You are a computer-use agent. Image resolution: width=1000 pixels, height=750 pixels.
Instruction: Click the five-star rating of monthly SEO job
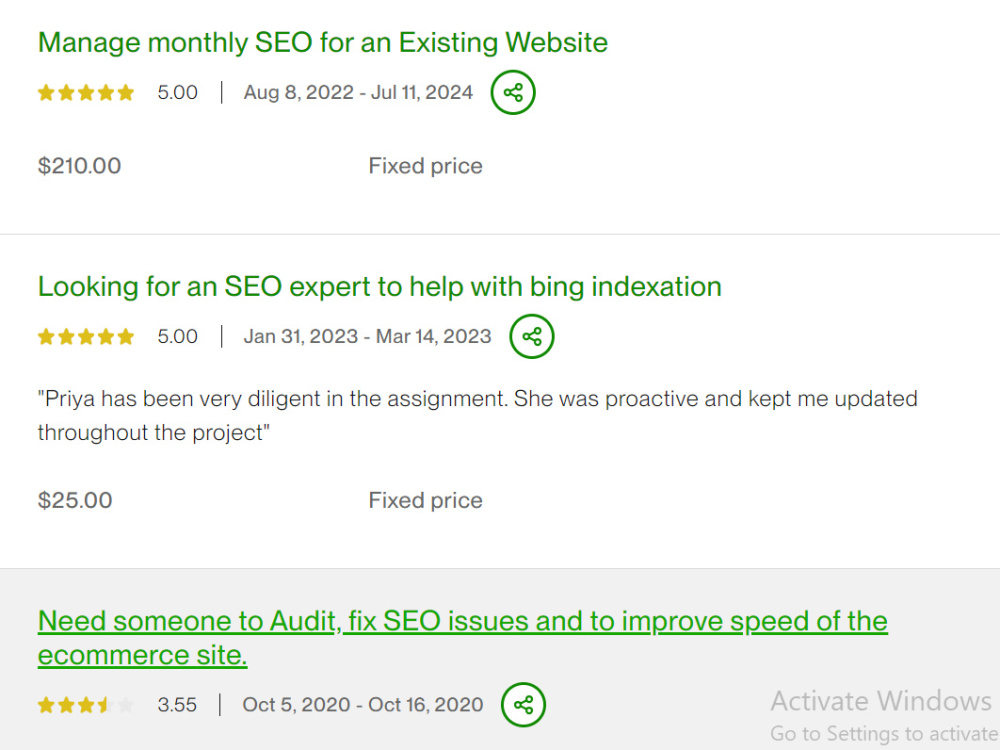coord(86,93)
